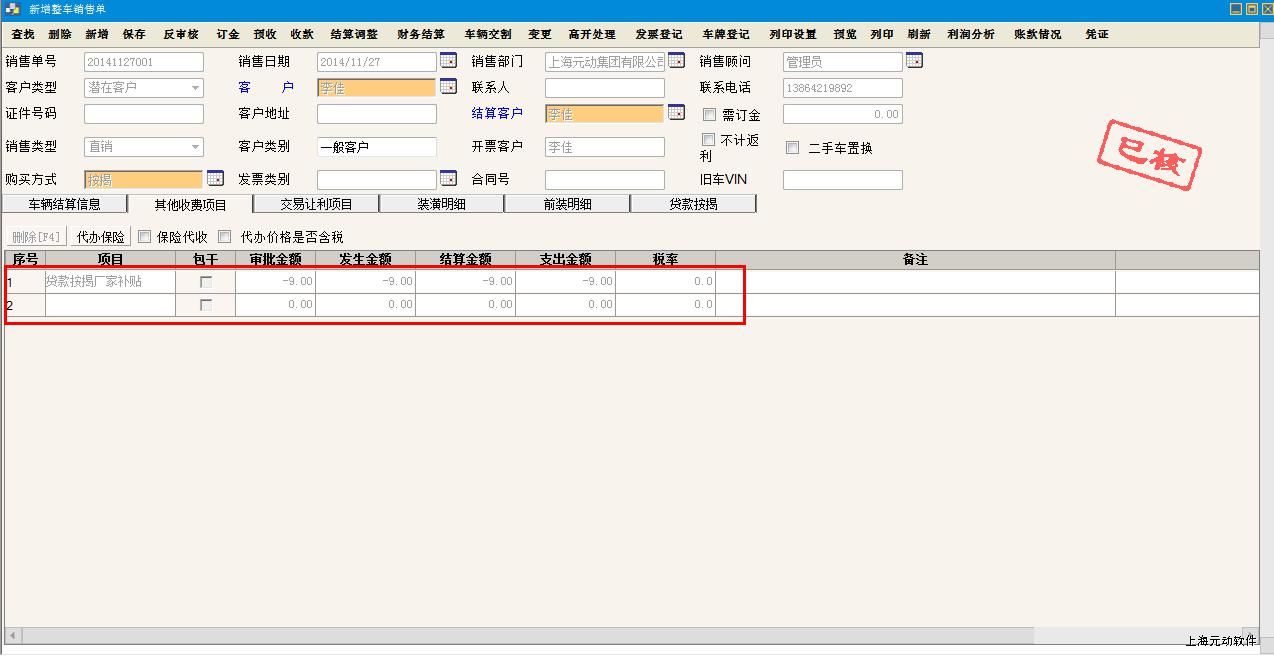The image size is (1274, 656).
Task: Click the app icon in the title bar
Action: click(x=12, y=9)
